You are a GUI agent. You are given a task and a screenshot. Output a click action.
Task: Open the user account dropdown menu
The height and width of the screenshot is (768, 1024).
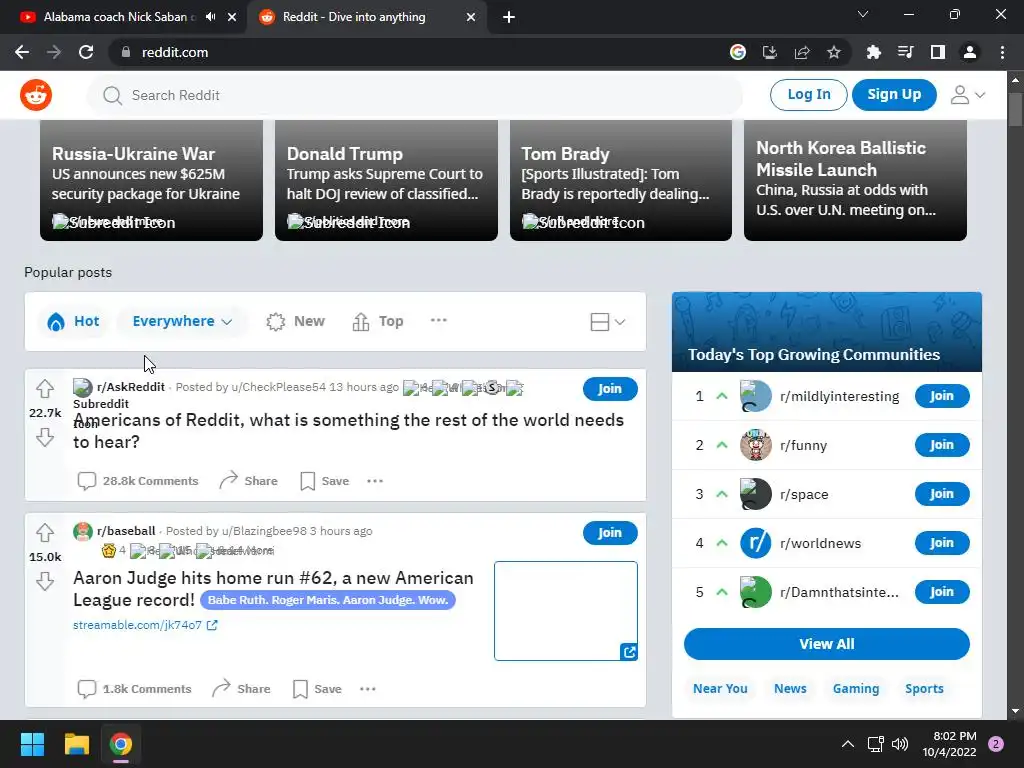(x=967, y=95)
